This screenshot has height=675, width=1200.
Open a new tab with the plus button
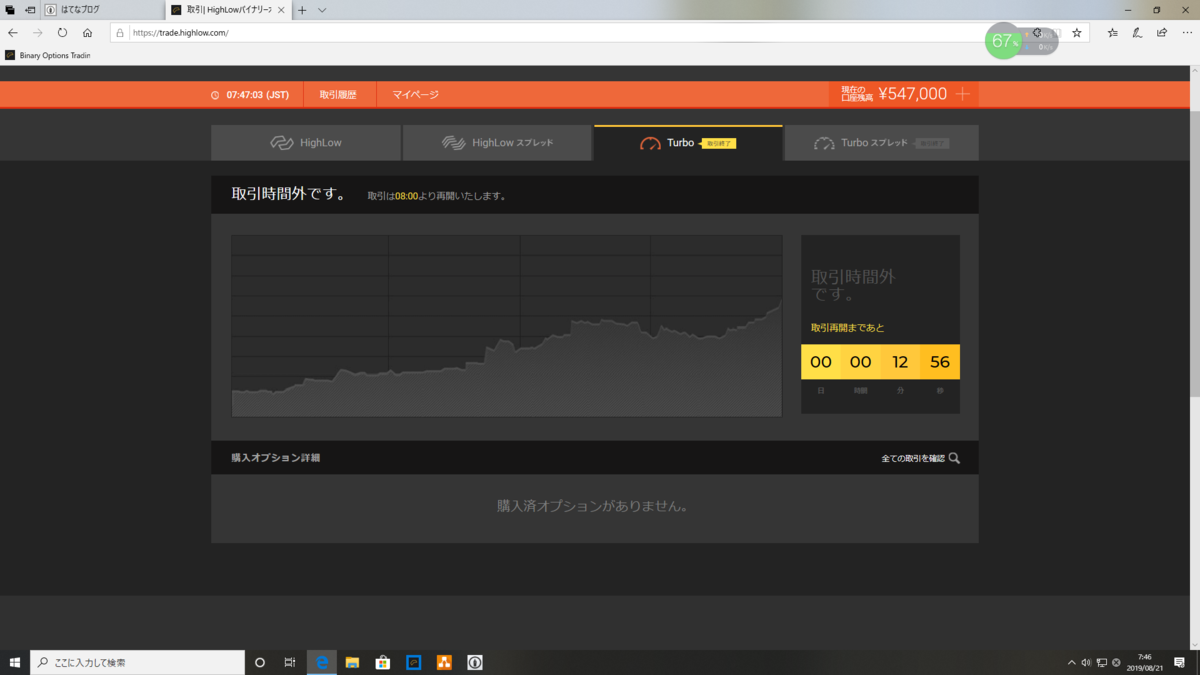(x=302, y=10)
